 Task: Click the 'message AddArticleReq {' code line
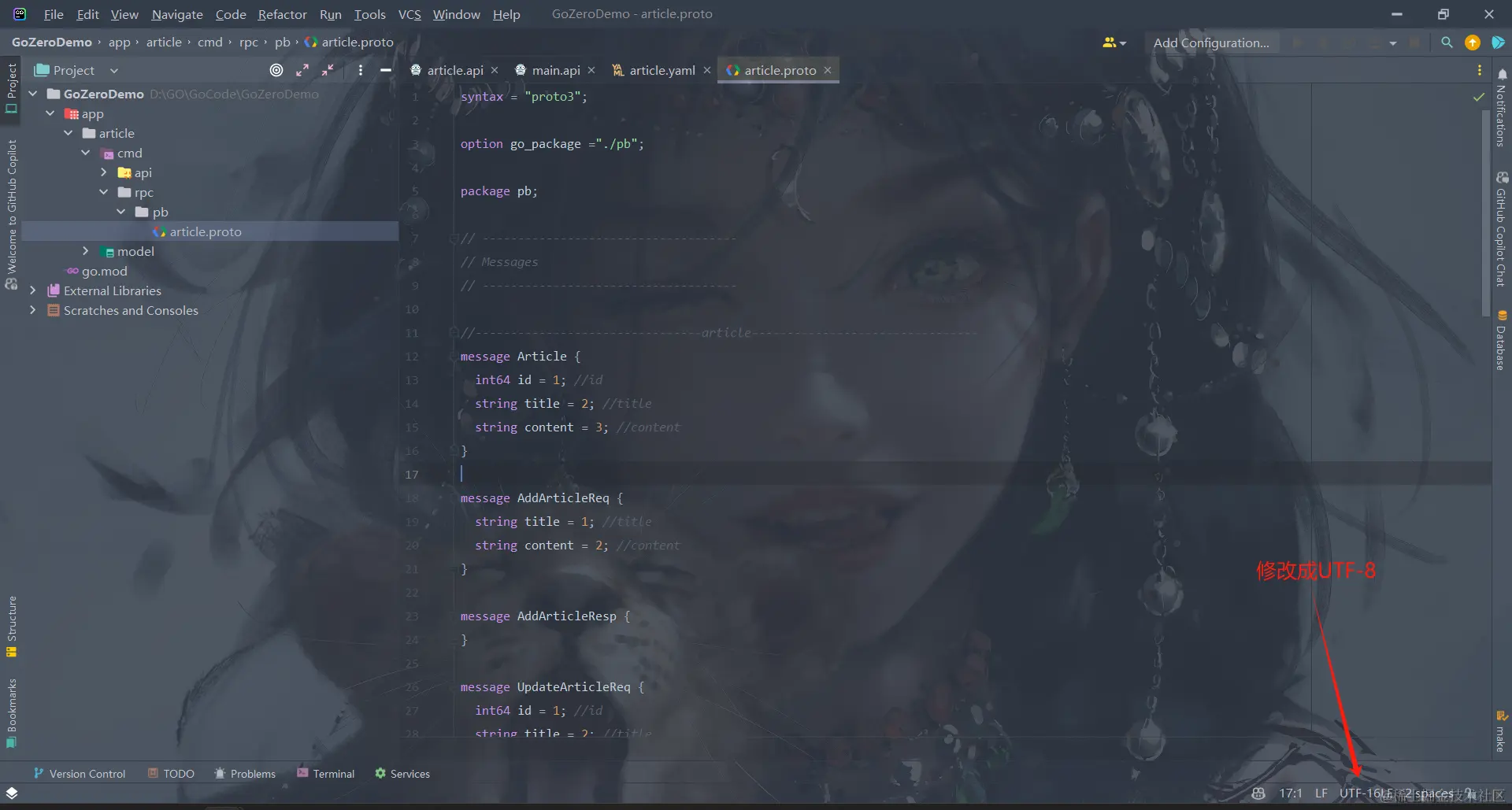tap(542, 498)
